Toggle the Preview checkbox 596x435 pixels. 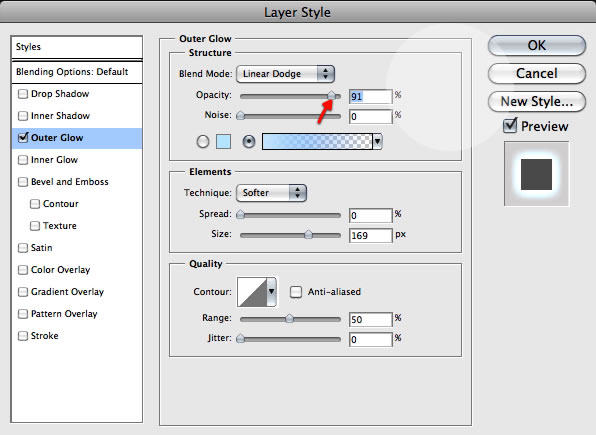pos(510,125)
